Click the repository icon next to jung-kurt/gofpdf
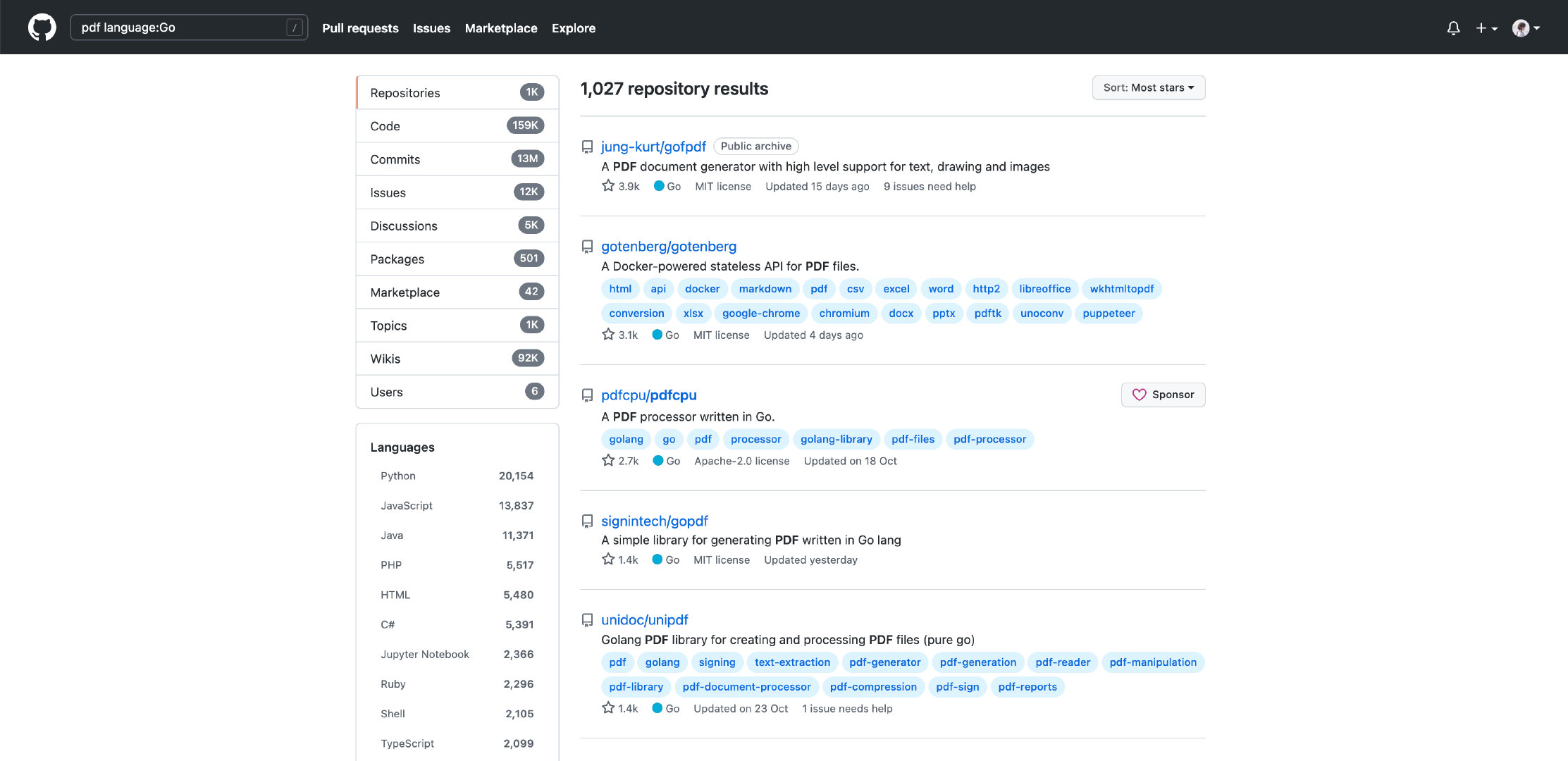Screen dimensions: 1568x761 tap(587, 145)
